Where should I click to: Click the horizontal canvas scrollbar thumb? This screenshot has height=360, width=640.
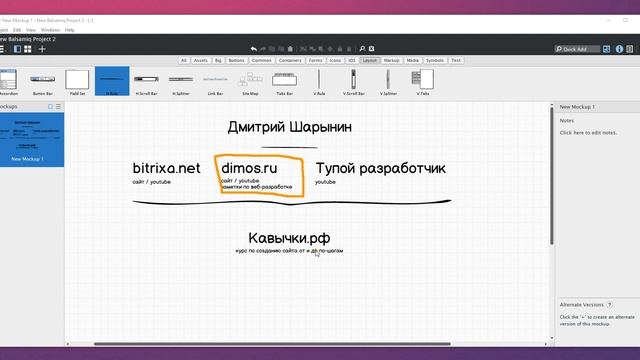pos(272,344)
